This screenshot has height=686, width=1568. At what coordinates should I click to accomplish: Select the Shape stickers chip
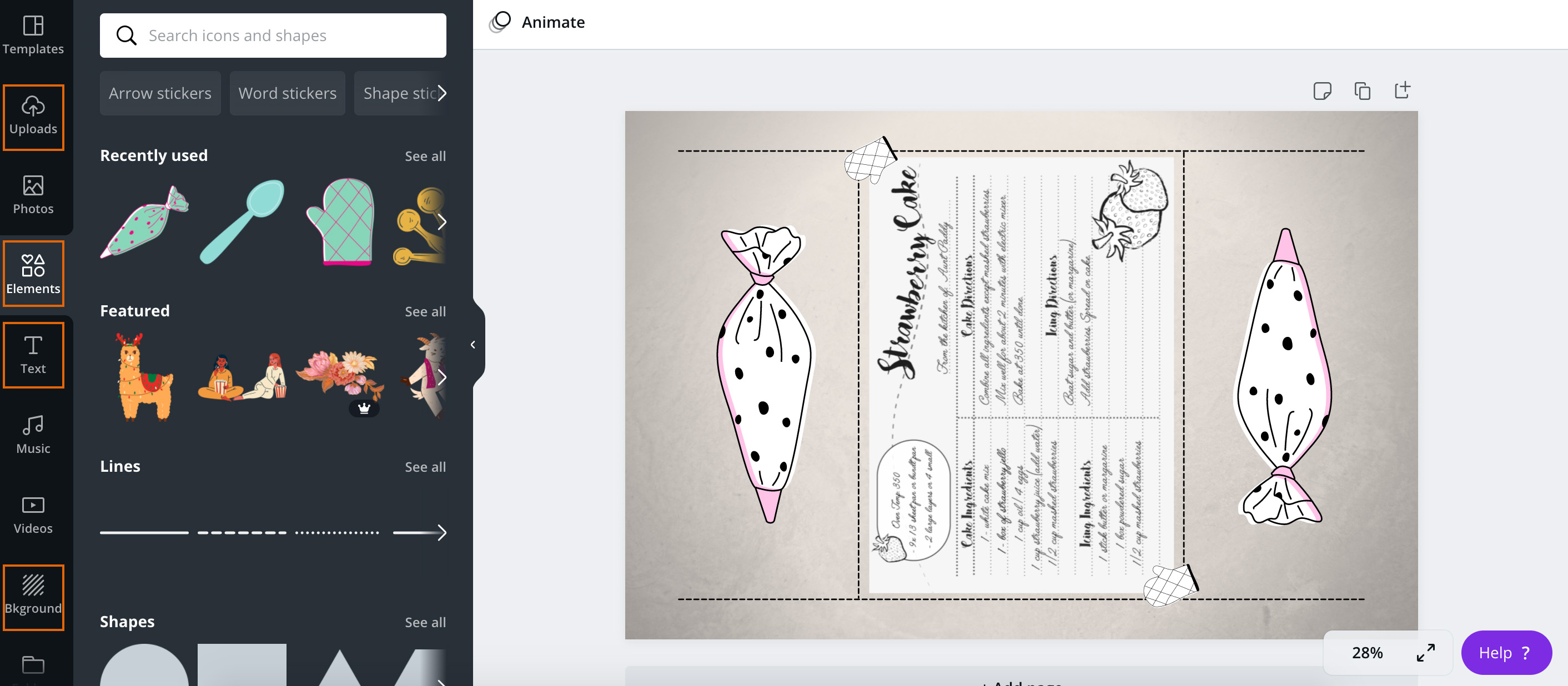(399, 93)
